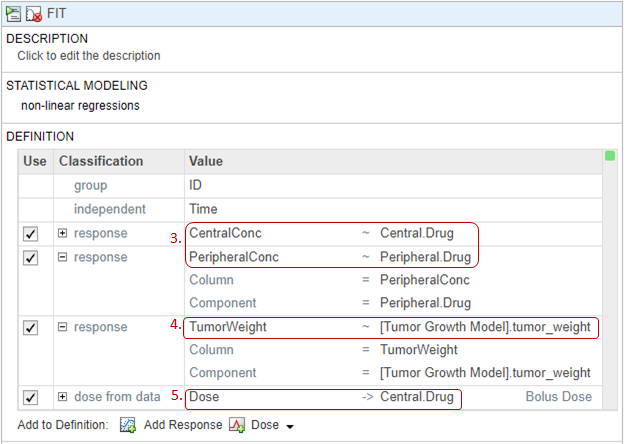
Task: Uncheck the CentralConc response checkbox
Action: click(x=30, y=234)
